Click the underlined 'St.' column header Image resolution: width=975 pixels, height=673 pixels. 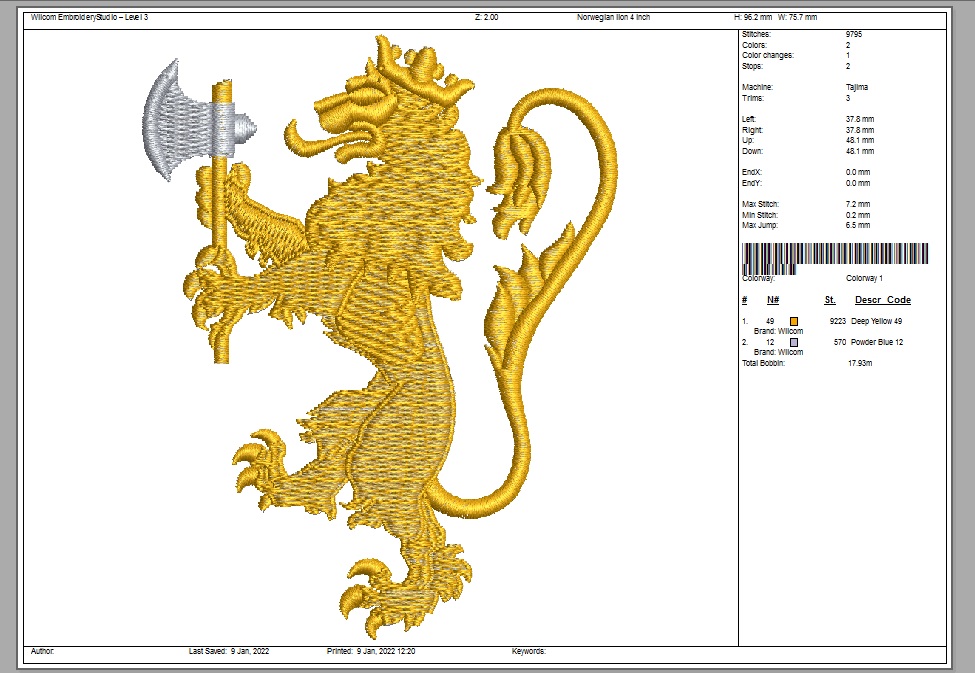(x=830, y=300)
